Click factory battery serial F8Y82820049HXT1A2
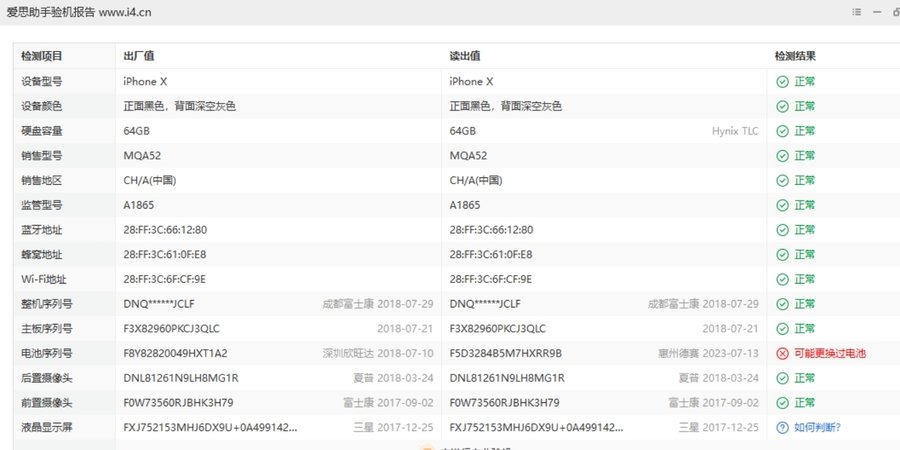 175,353
